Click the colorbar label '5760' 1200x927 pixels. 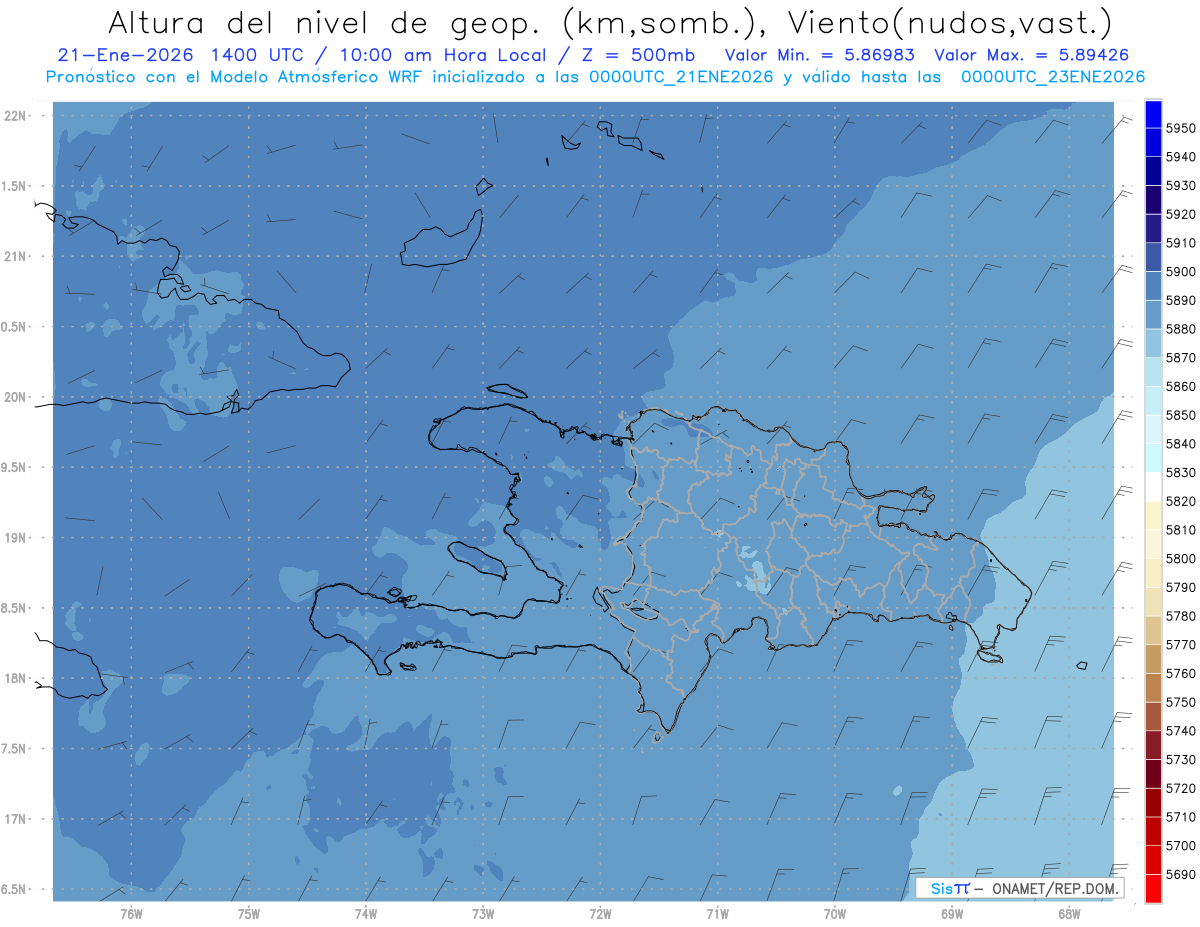[x=1180, y=673]
